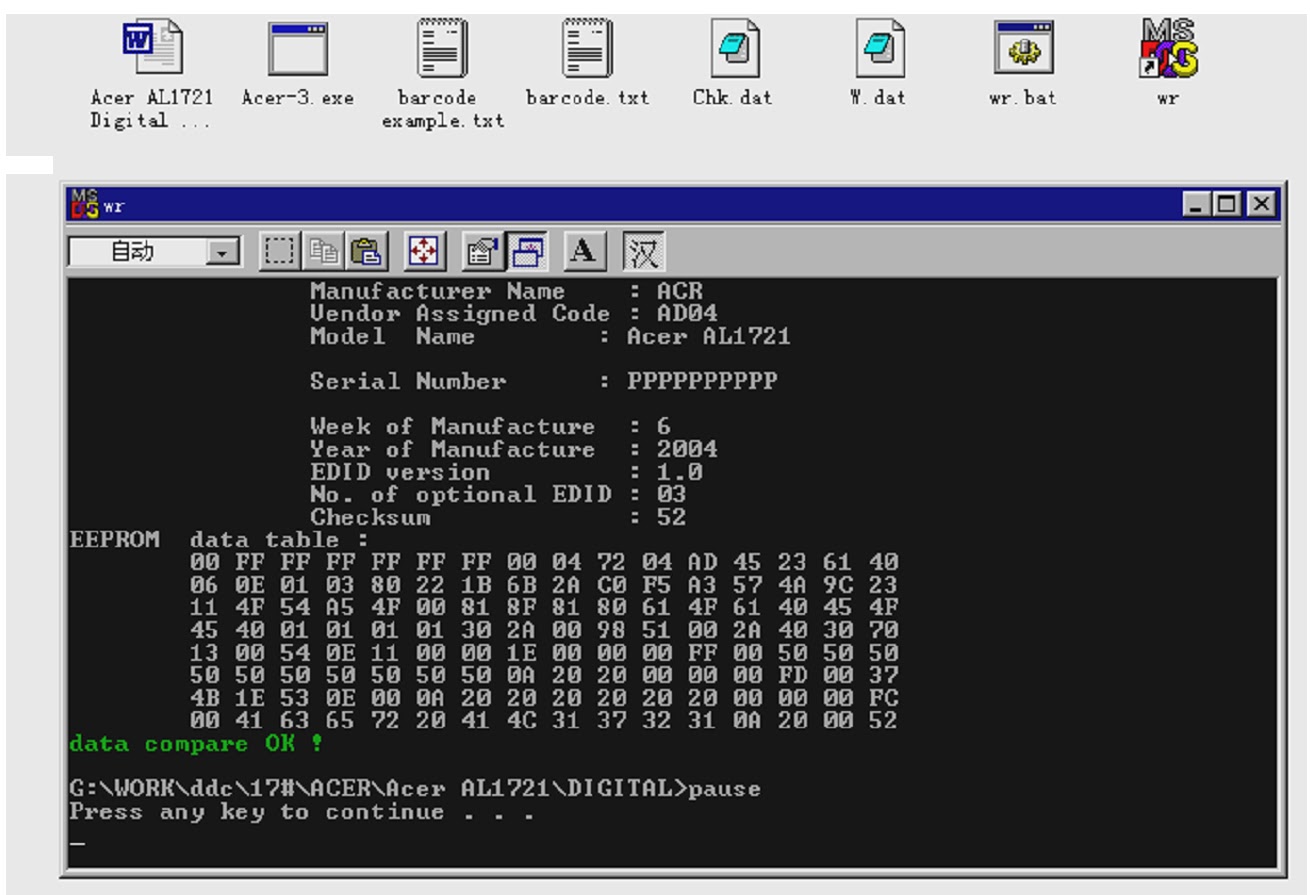Click the hex row starting '06 0E 01 03'
The width and height of the screenshot is (1310, 895).
tap(543, 586)
